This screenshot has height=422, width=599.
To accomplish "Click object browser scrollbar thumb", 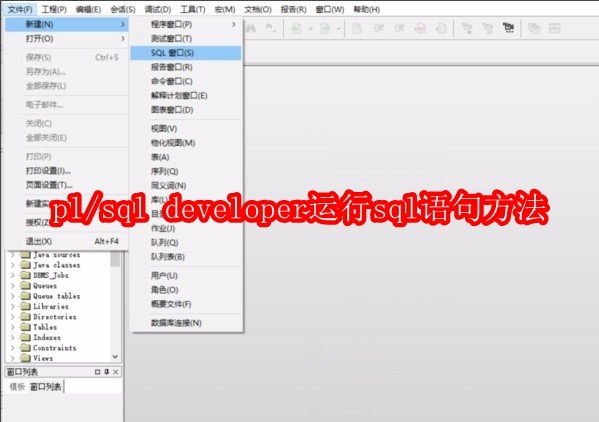I will point(115,259).
